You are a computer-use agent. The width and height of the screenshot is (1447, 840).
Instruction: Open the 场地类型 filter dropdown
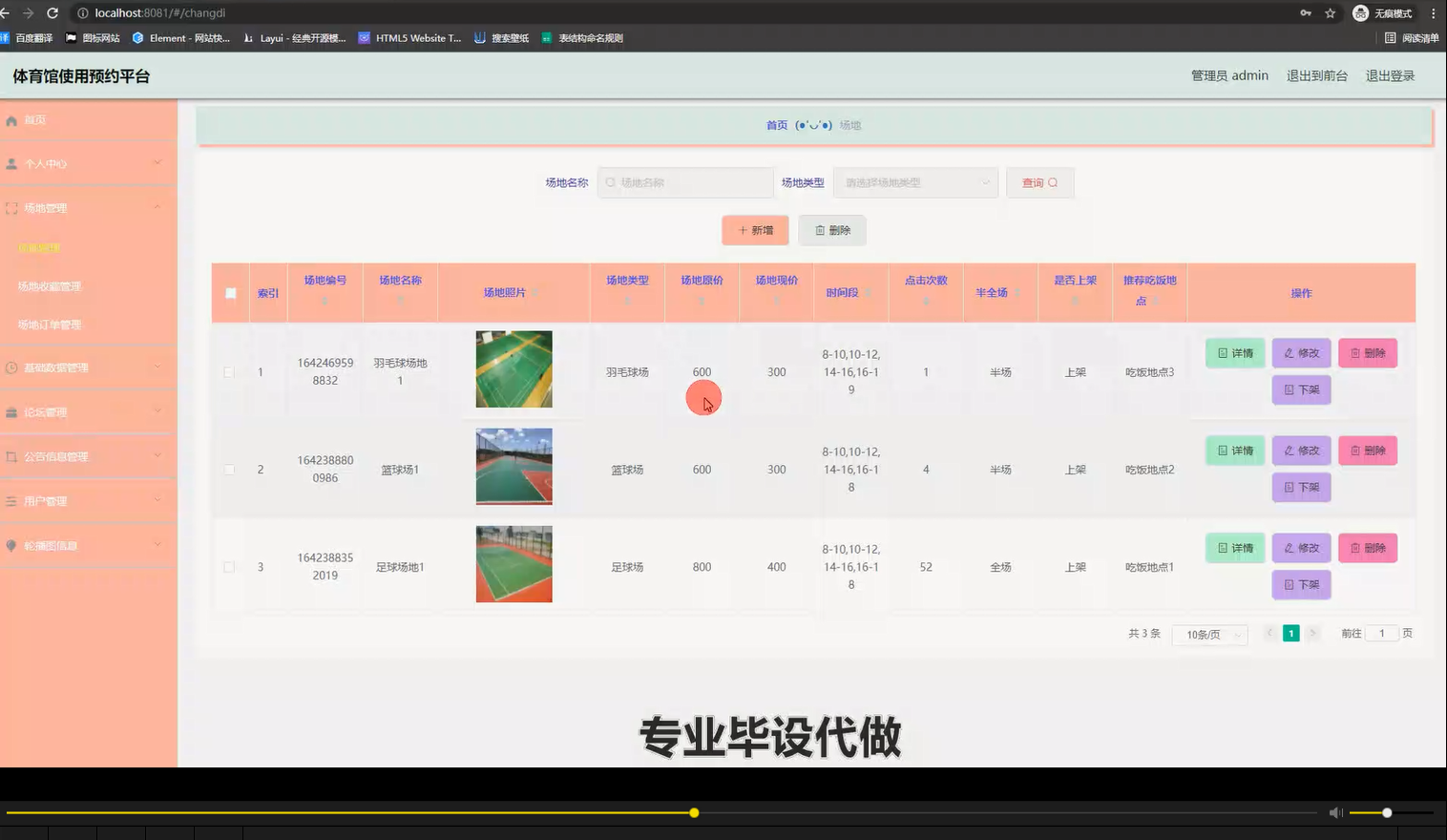[914, 182]
